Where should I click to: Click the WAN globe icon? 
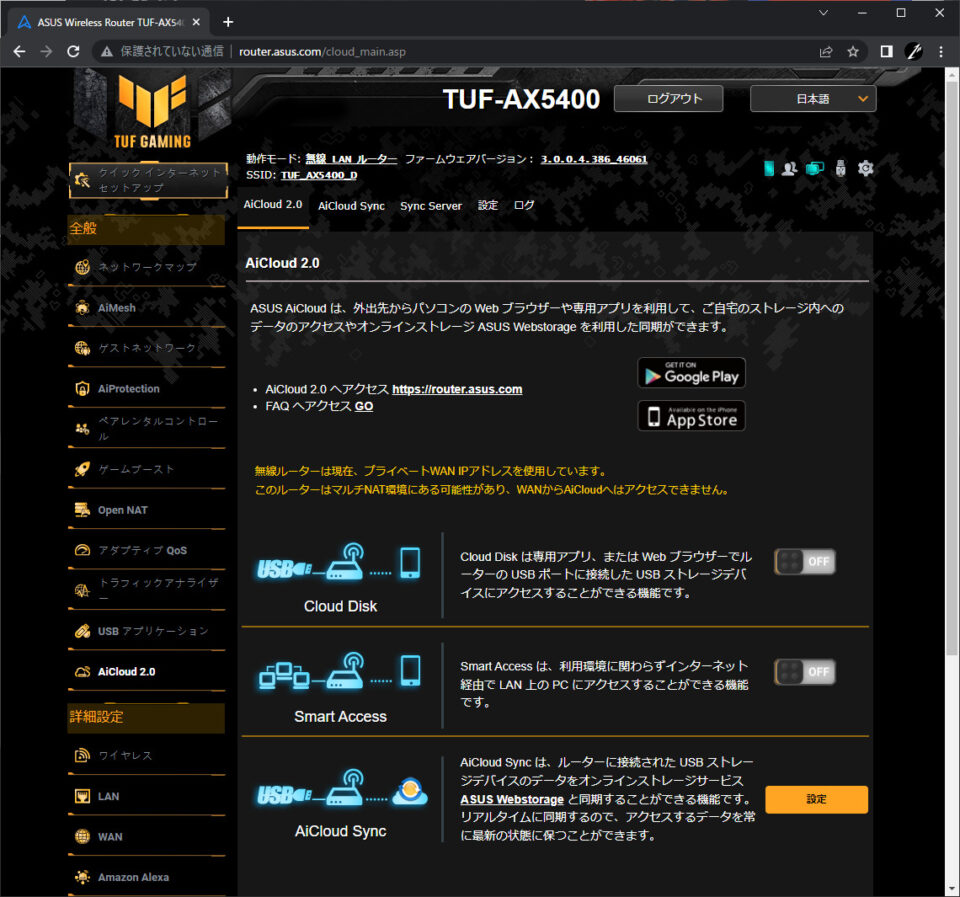(x=82, y=836)
